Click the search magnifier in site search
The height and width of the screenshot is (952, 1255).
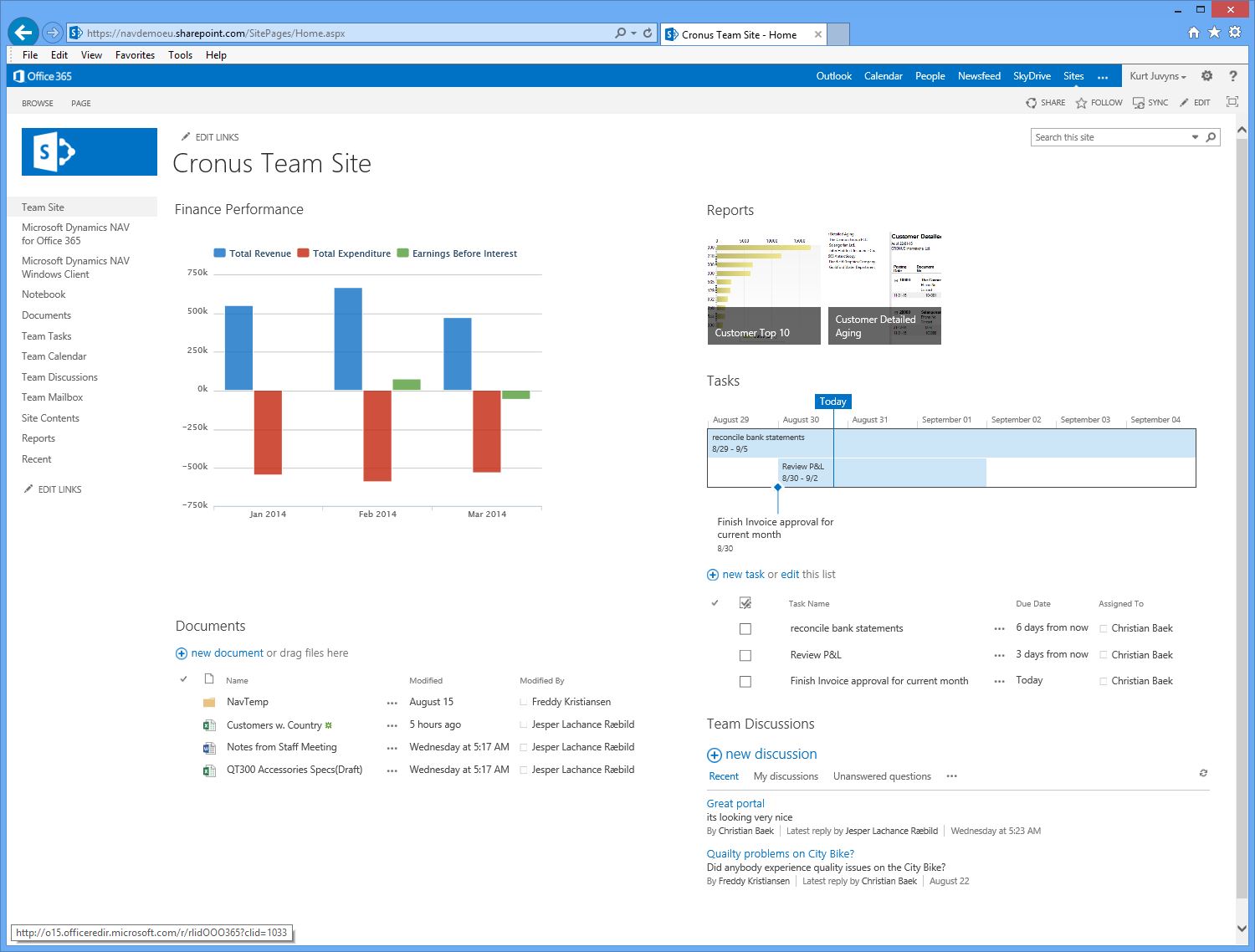pyautogui.click(x=1211, y=137)
